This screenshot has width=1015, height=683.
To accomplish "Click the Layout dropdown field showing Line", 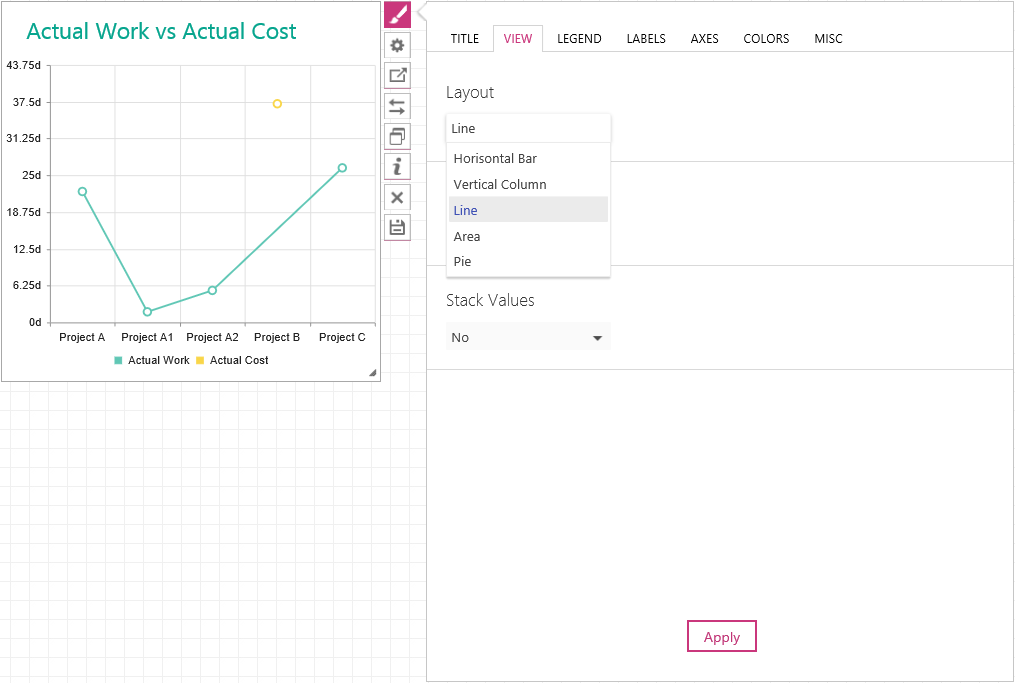I will pyautogui.click(x=528, y=128).
